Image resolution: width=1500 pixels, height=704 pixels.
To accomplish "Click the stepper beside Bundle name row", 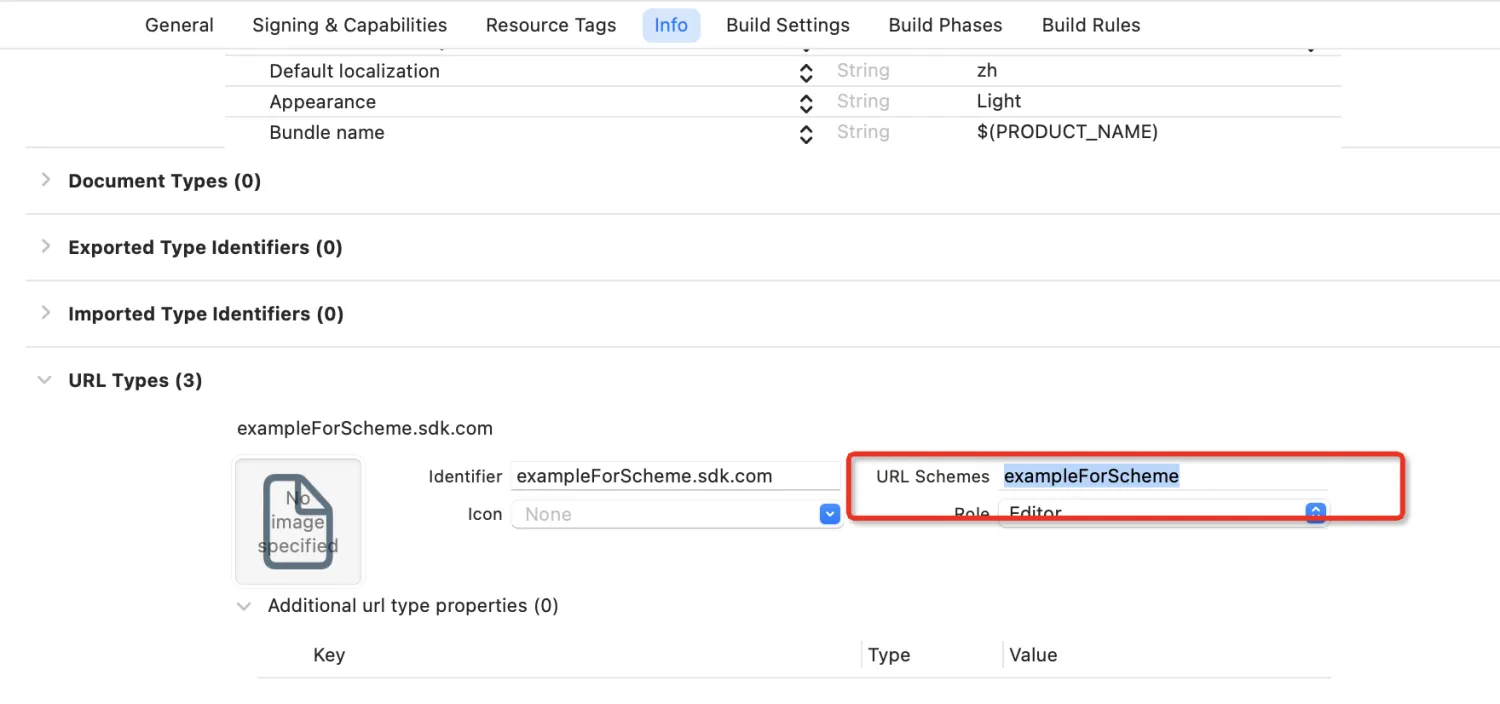I will click(806, 133).
